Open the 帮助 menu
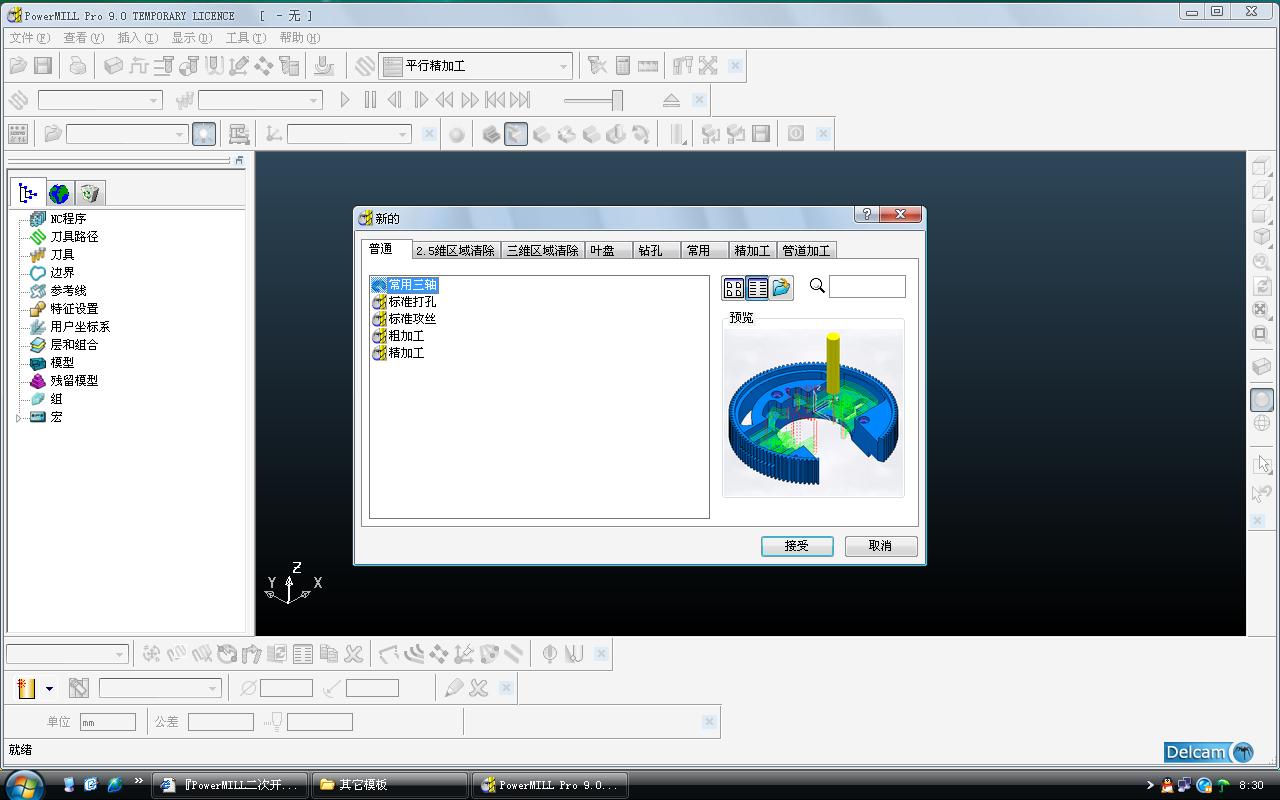1280x800 pixels. (x=299, y=38)
